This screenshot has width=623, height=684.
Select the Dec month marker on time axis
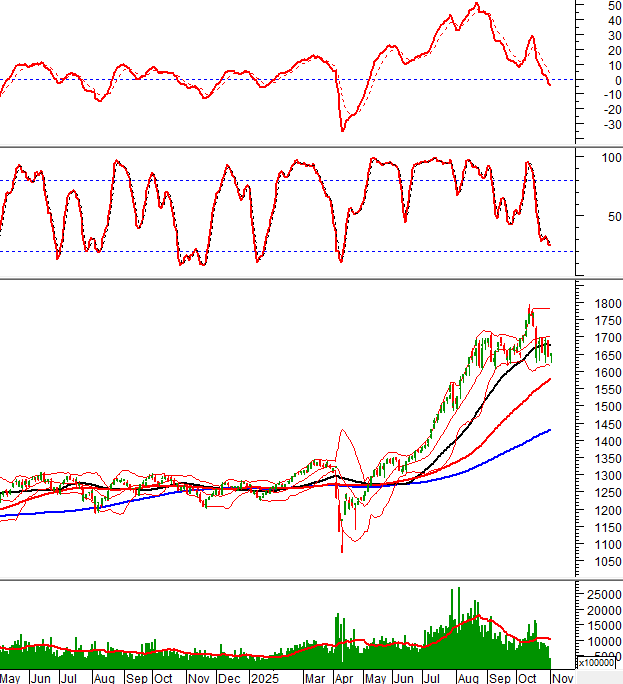coord(229,677)
